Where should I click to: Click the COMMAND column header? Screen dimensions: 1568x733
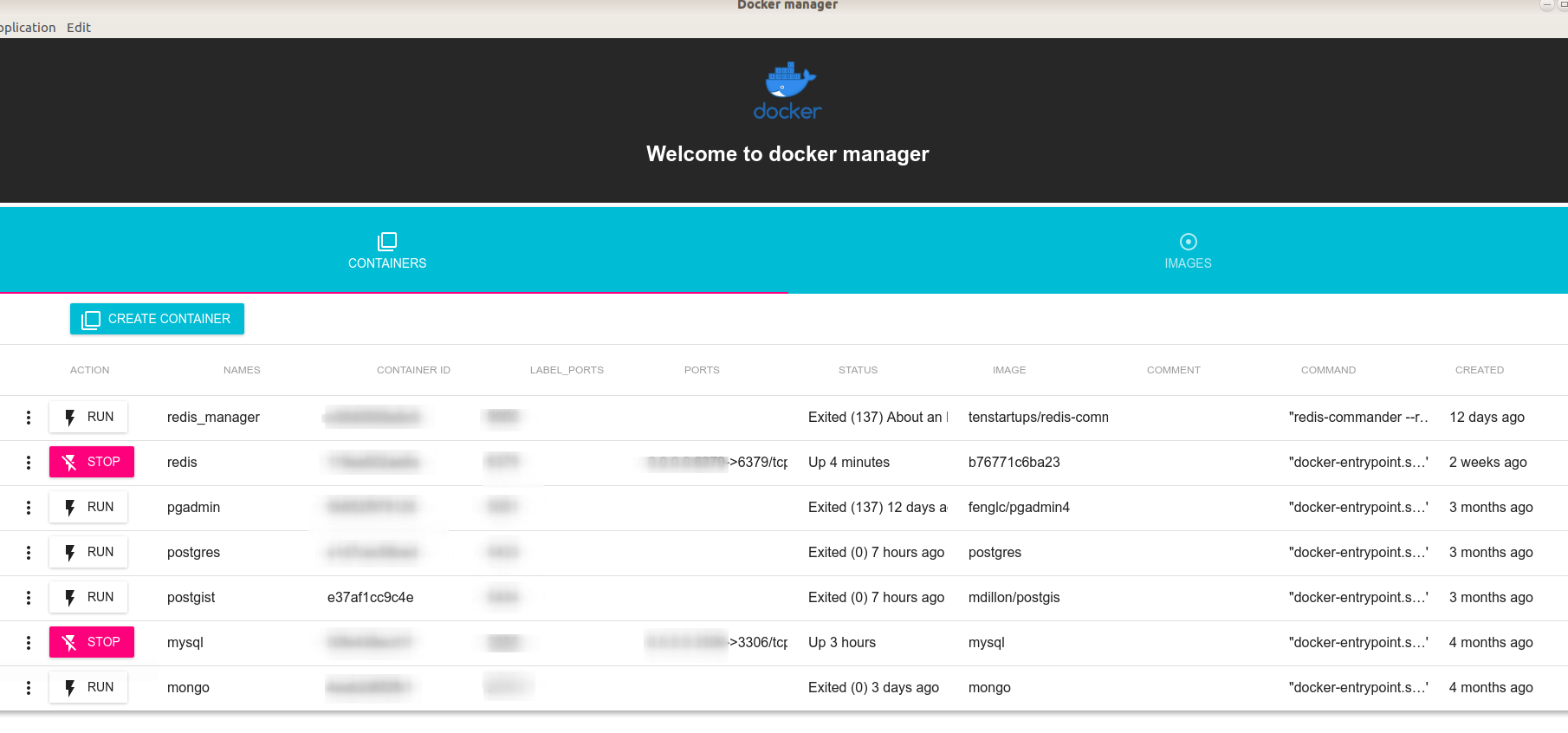[x=1328, y=370]
